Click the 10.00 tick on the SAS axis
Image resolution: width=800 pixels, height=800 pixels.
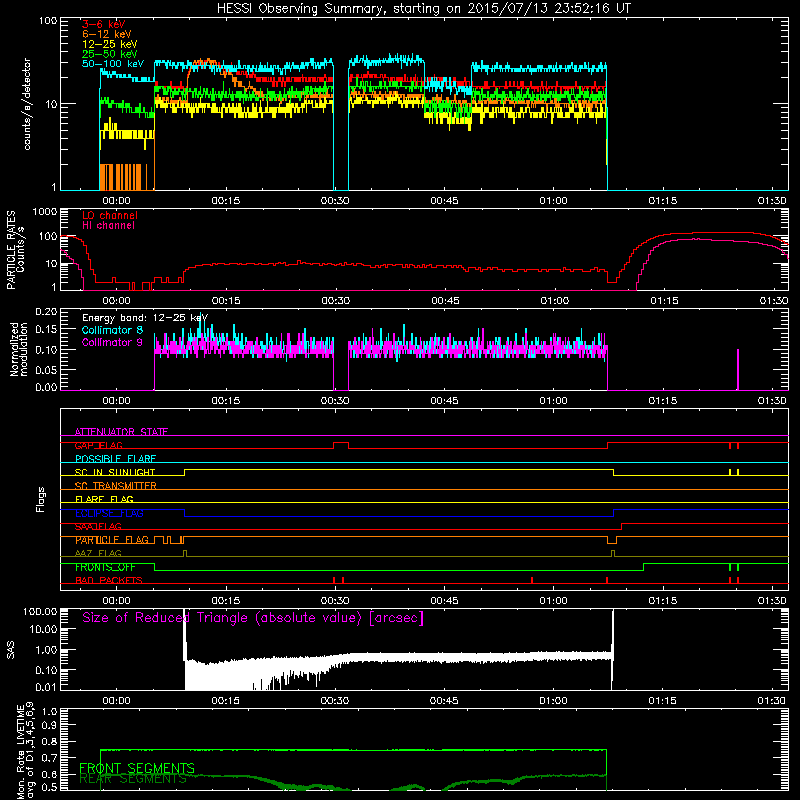(43, 629)
